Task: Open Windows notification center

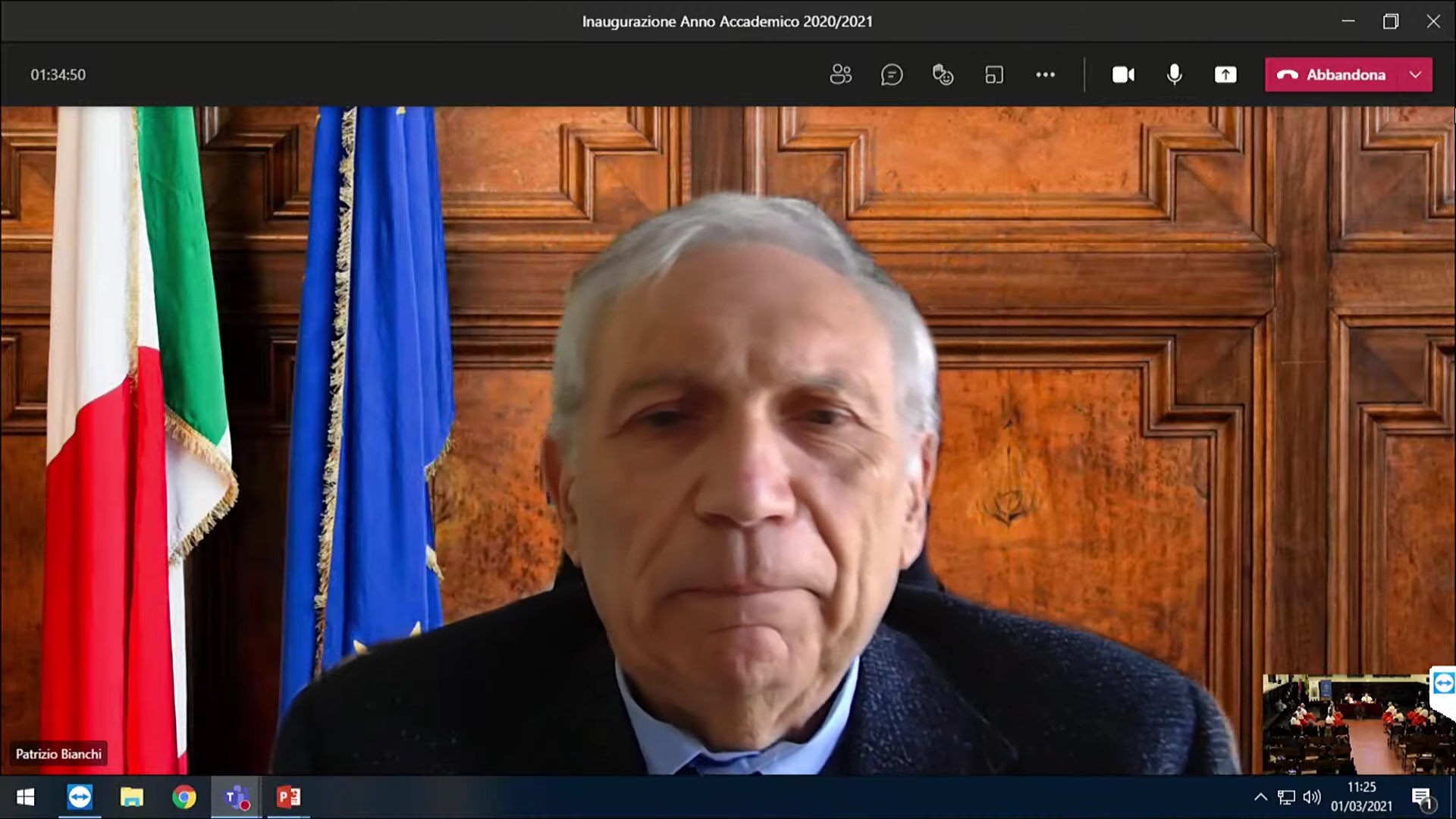Action: [x=1422, y=797]
